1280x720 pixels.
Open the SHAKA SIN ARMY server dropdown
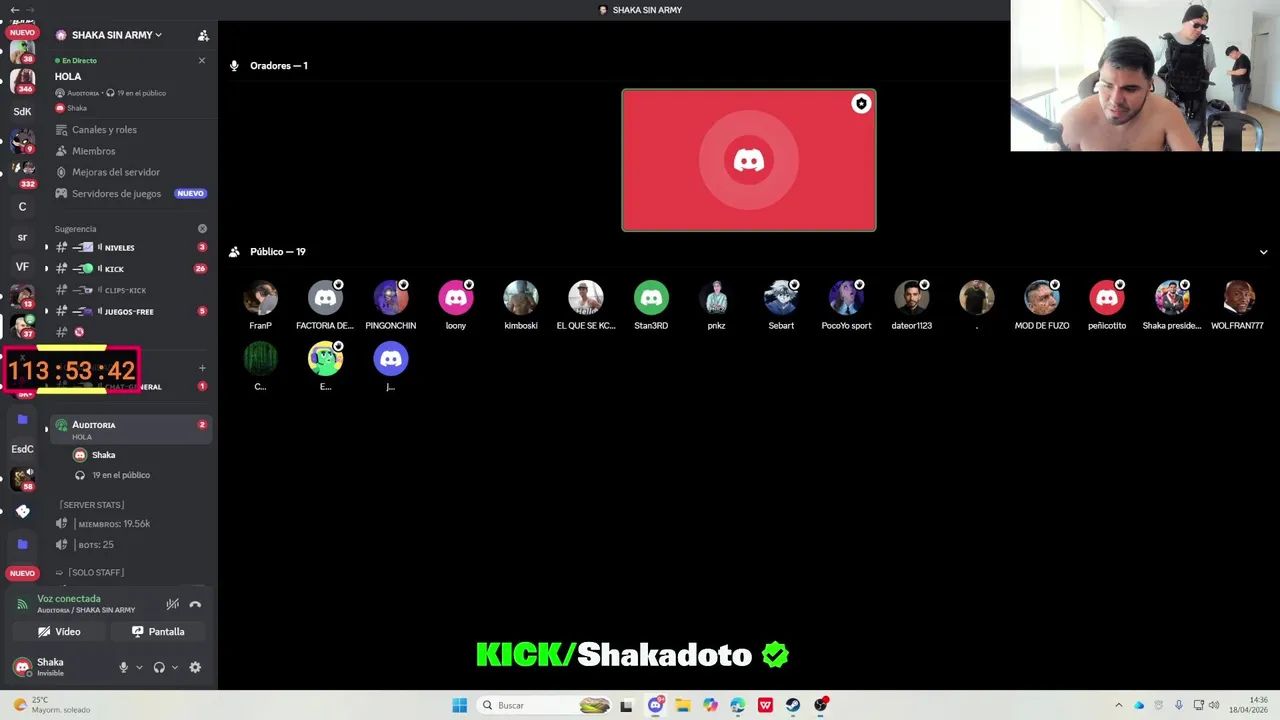(x=110, y=35)
